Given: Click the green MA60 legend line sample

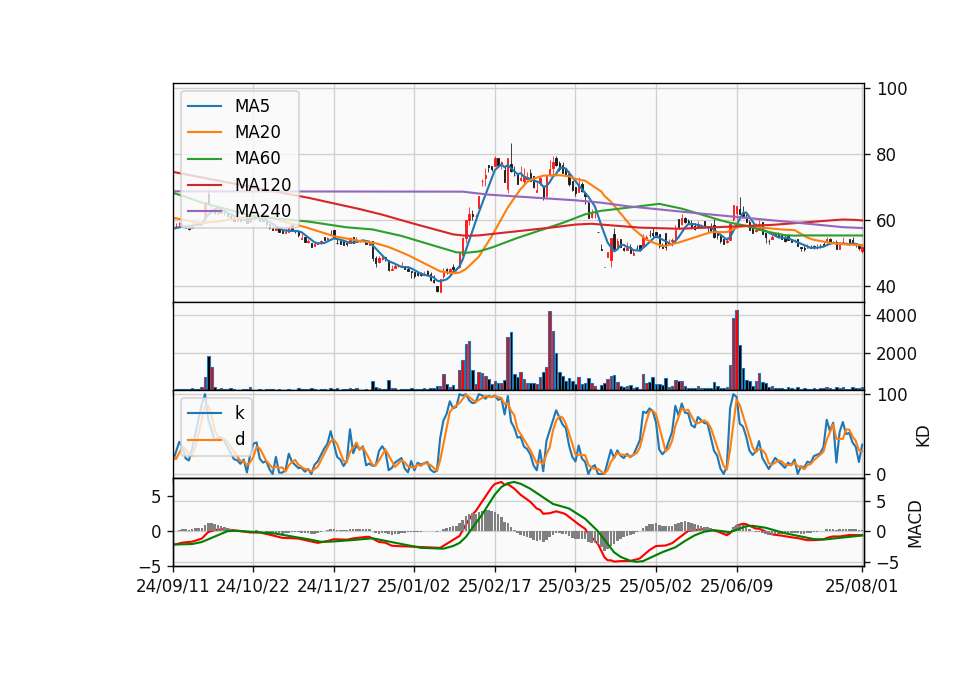Looking at the screenshot, I should point(204,159).
